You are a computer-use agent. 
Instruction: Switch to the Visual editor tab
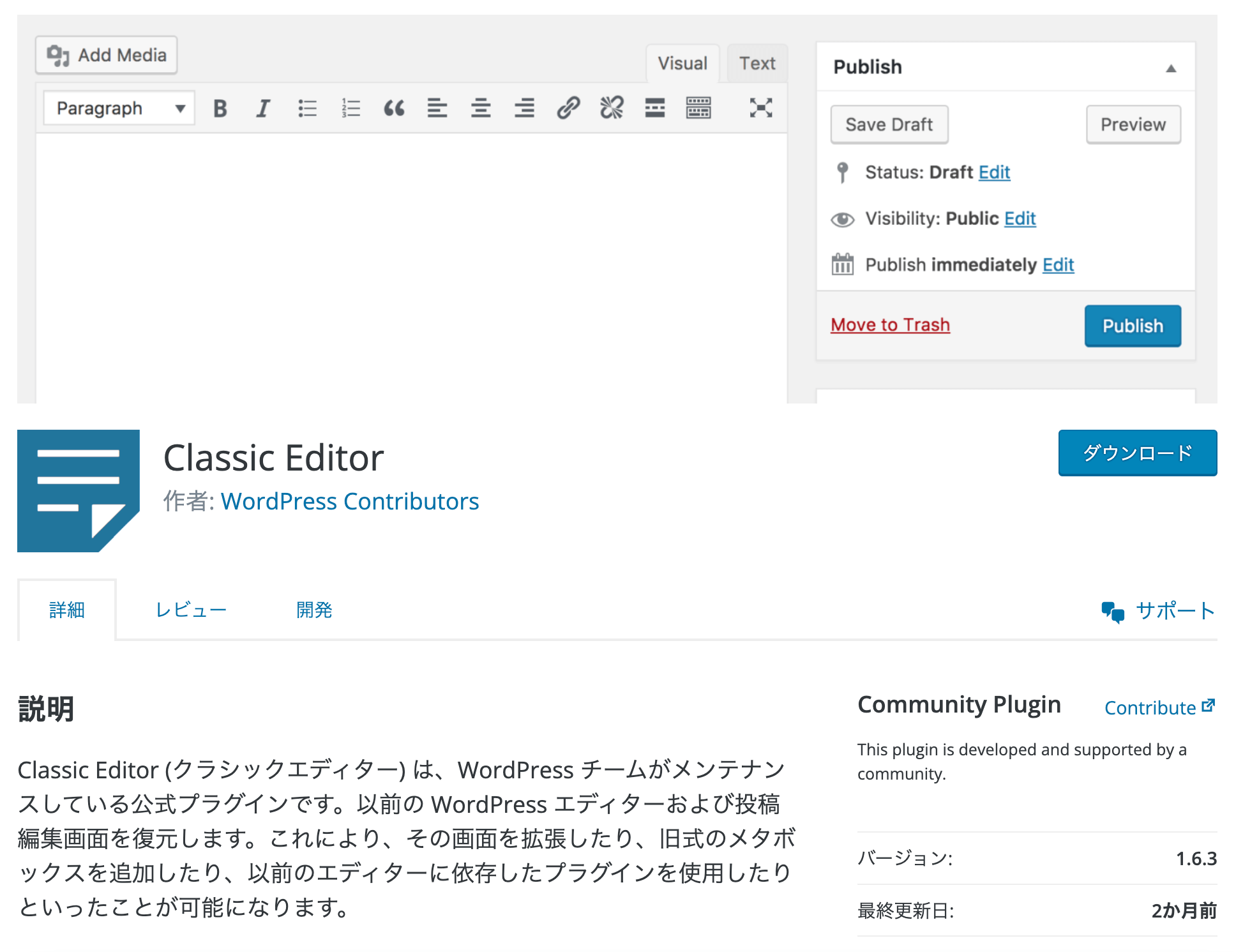coord(684,63)
